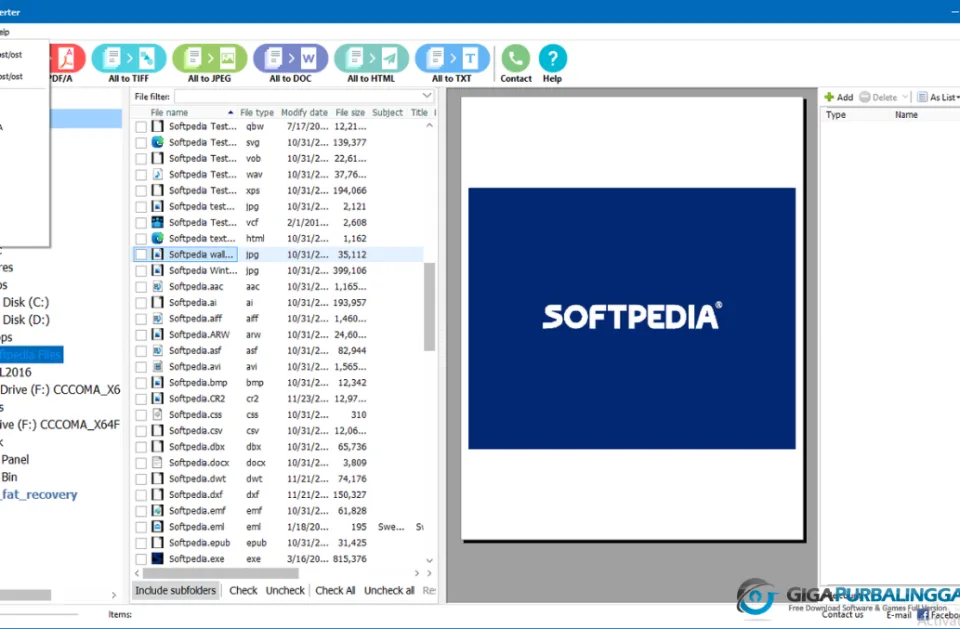This screenshot has width=960, height=629.
Task: Convert all files to TIFF
Action: [129, 64]
